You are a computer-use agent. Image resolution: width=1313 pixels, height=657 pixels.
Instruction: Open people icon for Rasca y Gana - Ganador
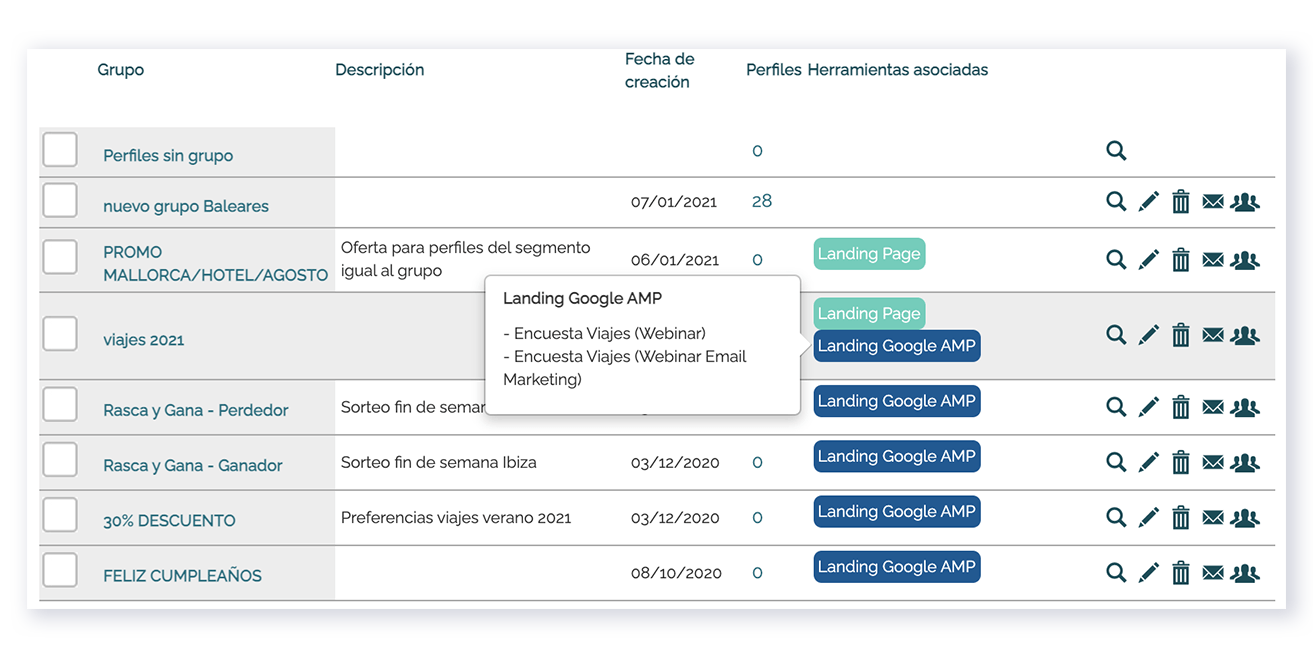coord(1245,462)
